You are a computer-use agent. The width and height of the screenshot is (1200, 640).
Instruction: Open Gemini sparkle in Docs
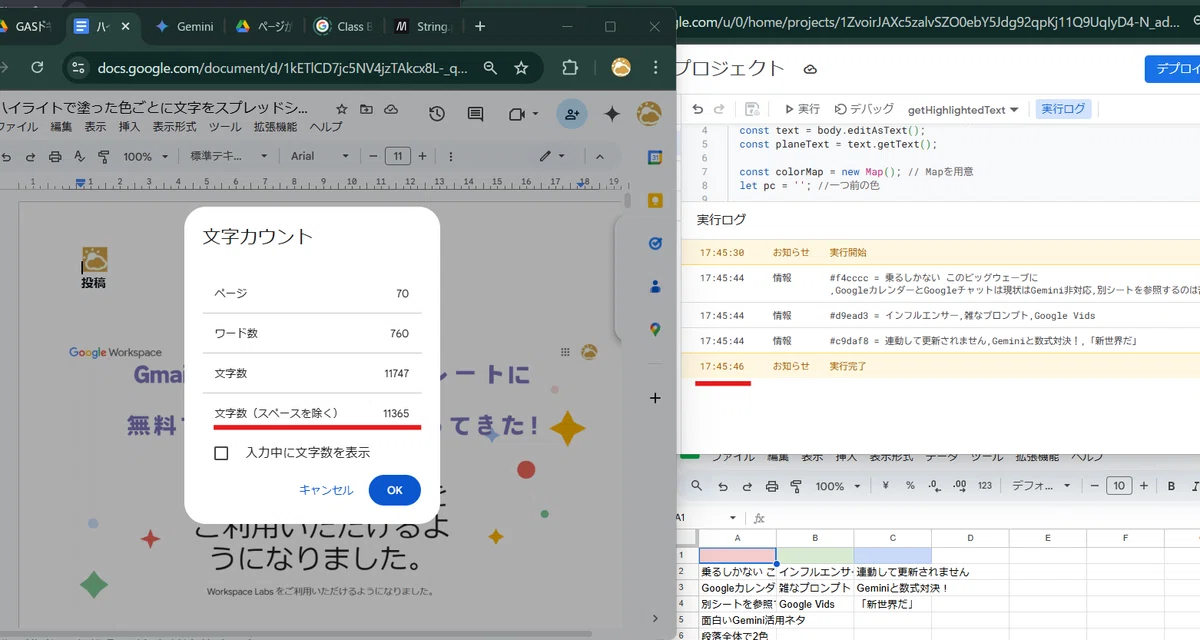pos(612,114)
